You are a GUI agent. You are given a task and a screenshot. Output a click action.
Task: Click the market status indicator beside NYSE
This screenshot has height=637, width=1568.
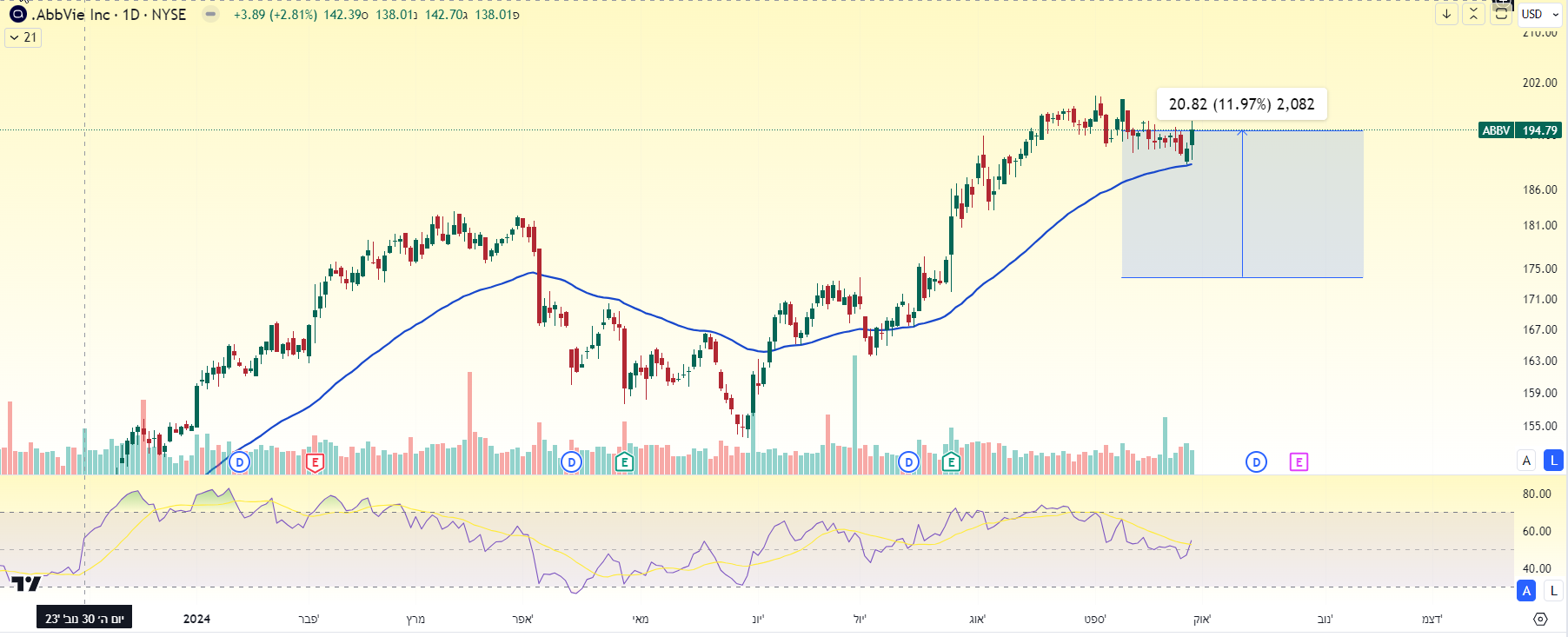pos(210,14)
